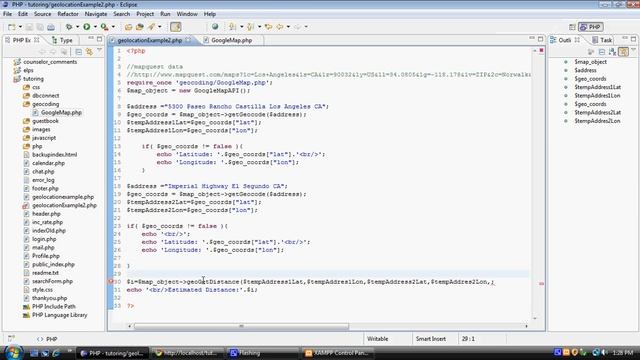The width and height of the screenshot is (640, 360).
Task: Open the New file dropdown arrow
Action: [x=20, y=27]
